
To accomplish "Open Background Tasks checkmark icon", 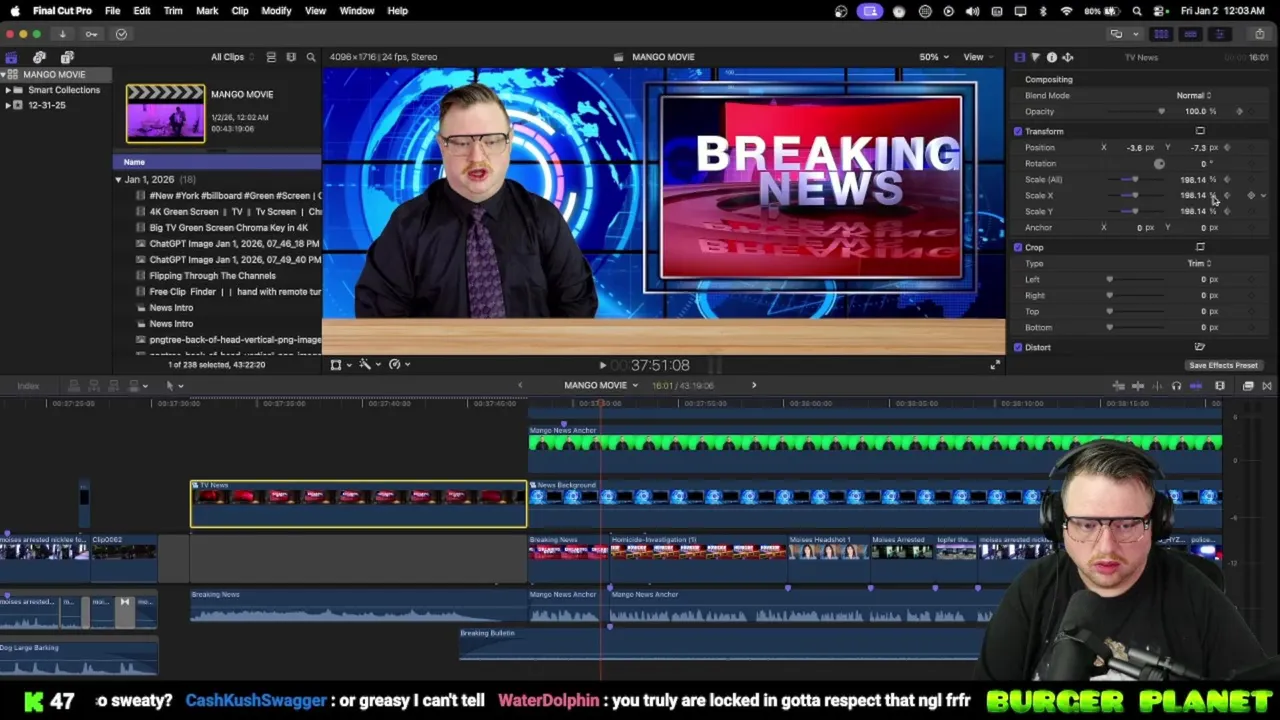I will click(121, 34).
